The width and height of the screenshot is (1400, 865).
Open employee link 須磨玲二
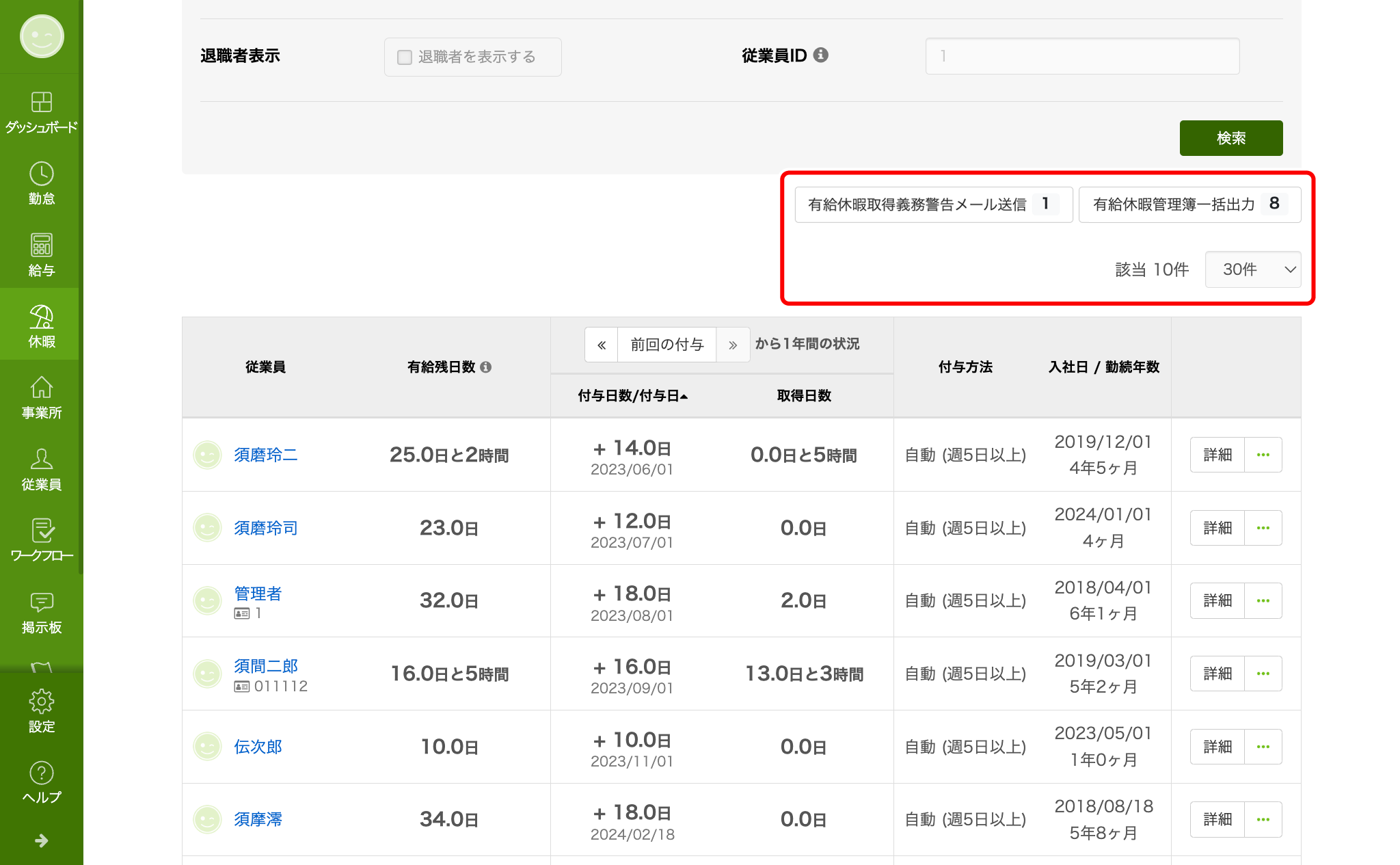[266, 455]
